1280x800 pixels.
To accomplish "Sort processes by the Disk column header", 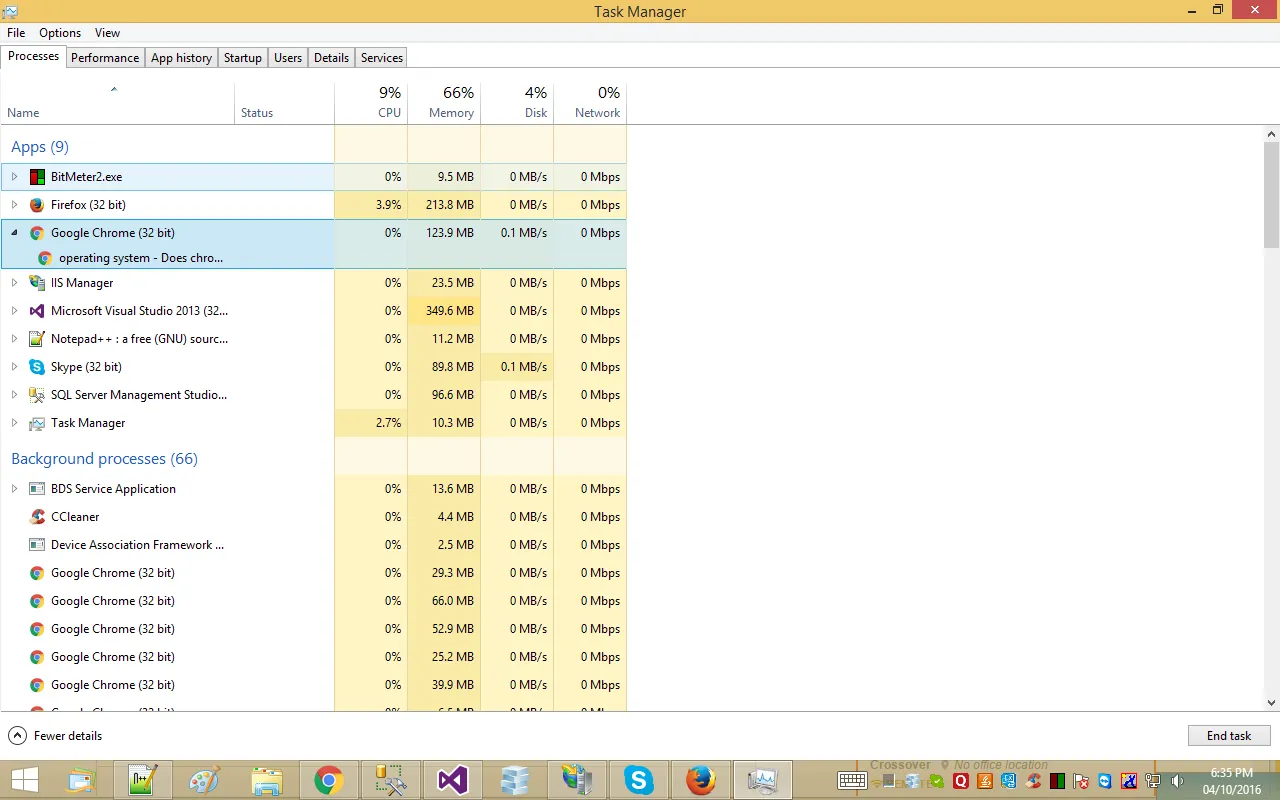I will pos(517,102).
